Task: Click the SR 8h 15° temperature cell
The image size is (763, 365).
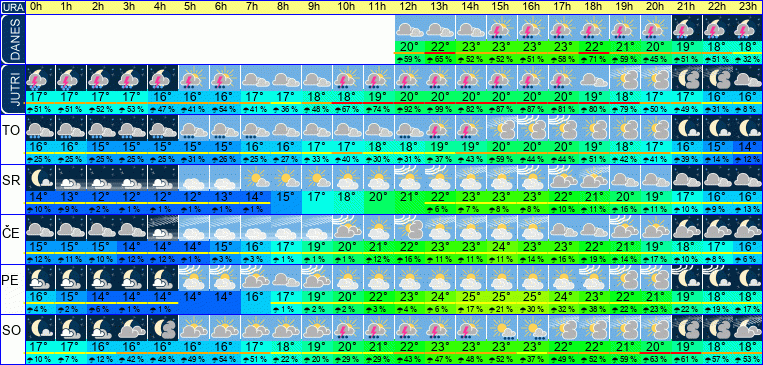Action: click(286, 196)
